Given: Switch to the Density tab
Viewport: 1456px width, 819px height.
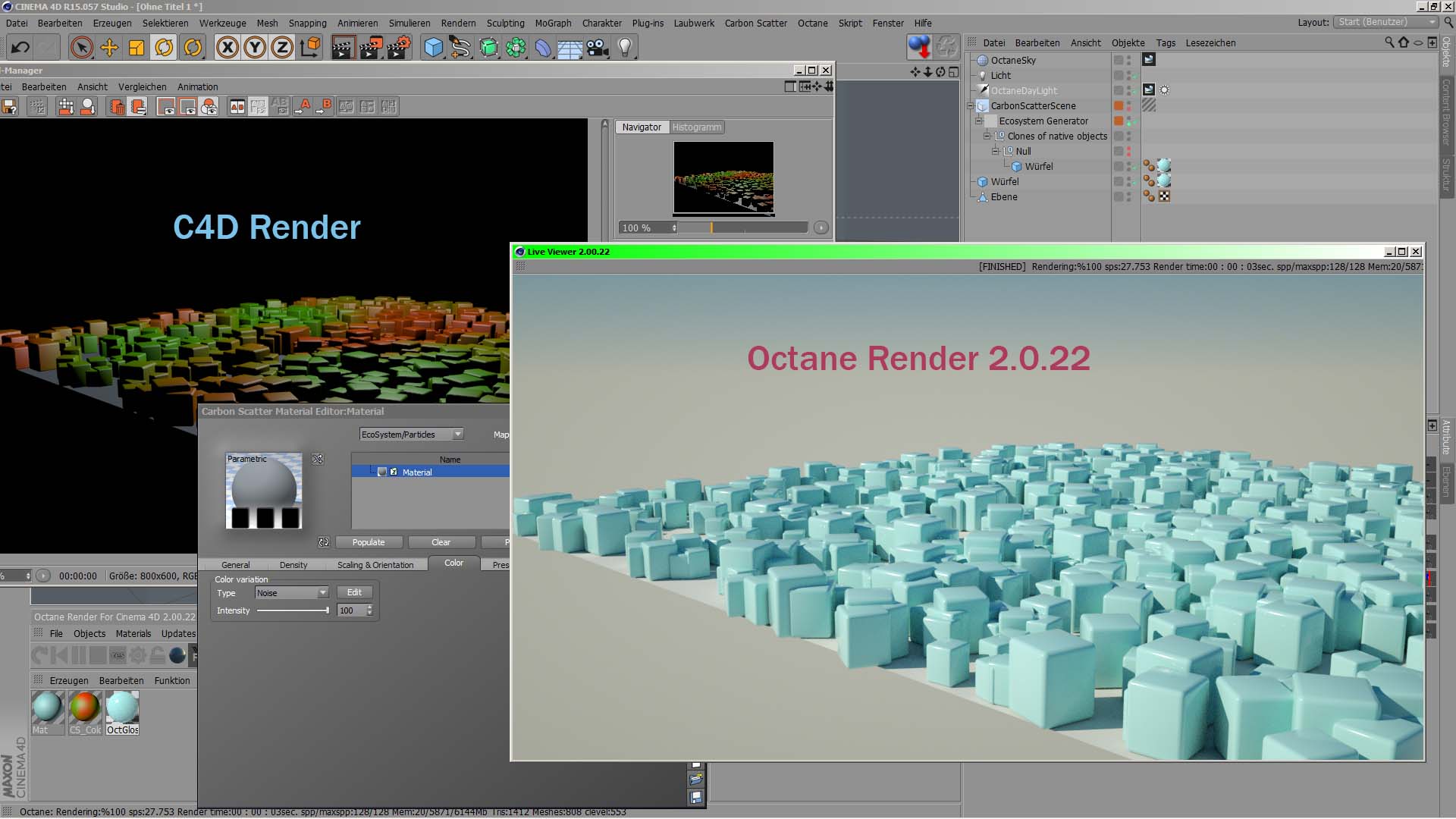Looking at the screenshot, I should [293, 565].
